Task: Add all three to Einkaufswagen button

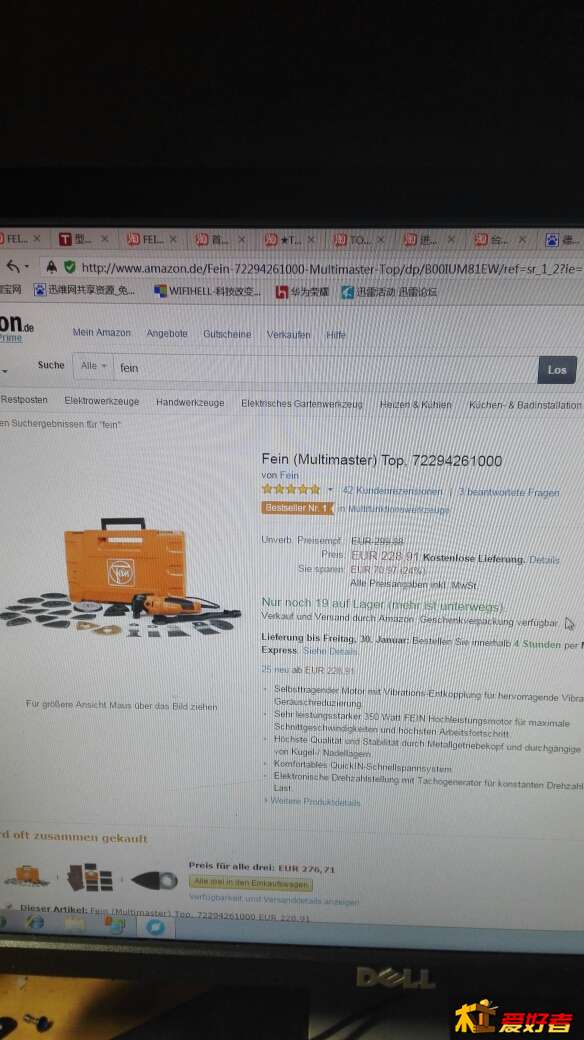Action: pos(250,883)
